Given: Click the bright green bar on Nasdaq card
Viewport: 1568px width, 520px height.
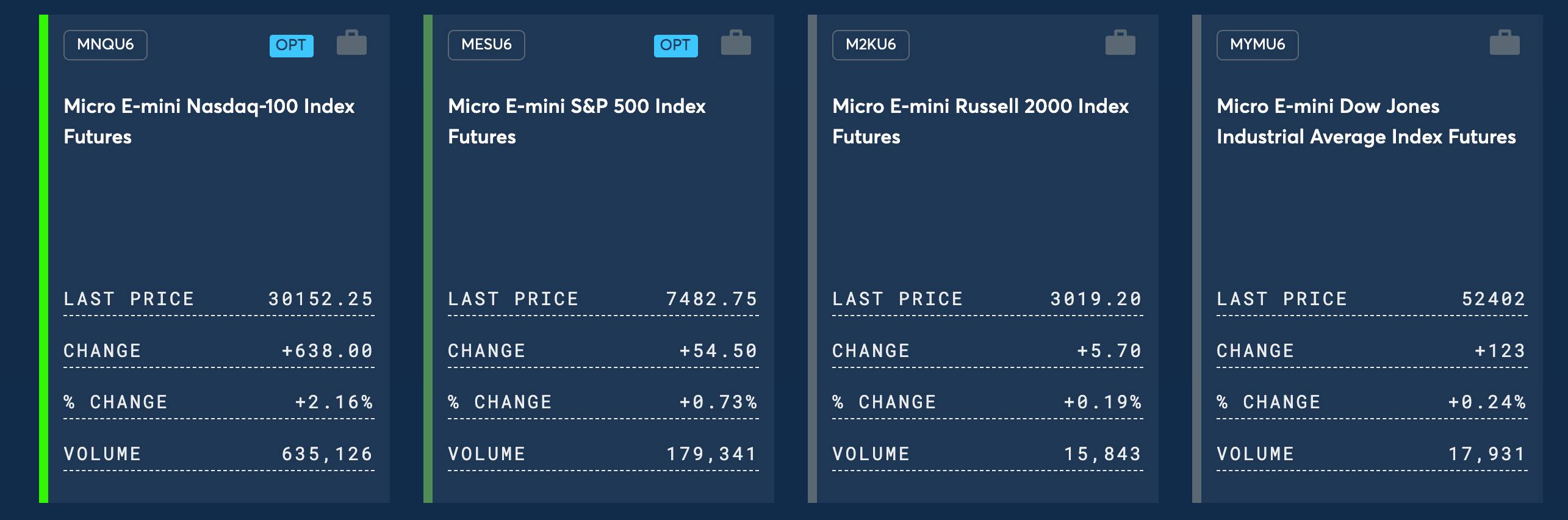Looking at the screenshot, I should tap(43, 259).
